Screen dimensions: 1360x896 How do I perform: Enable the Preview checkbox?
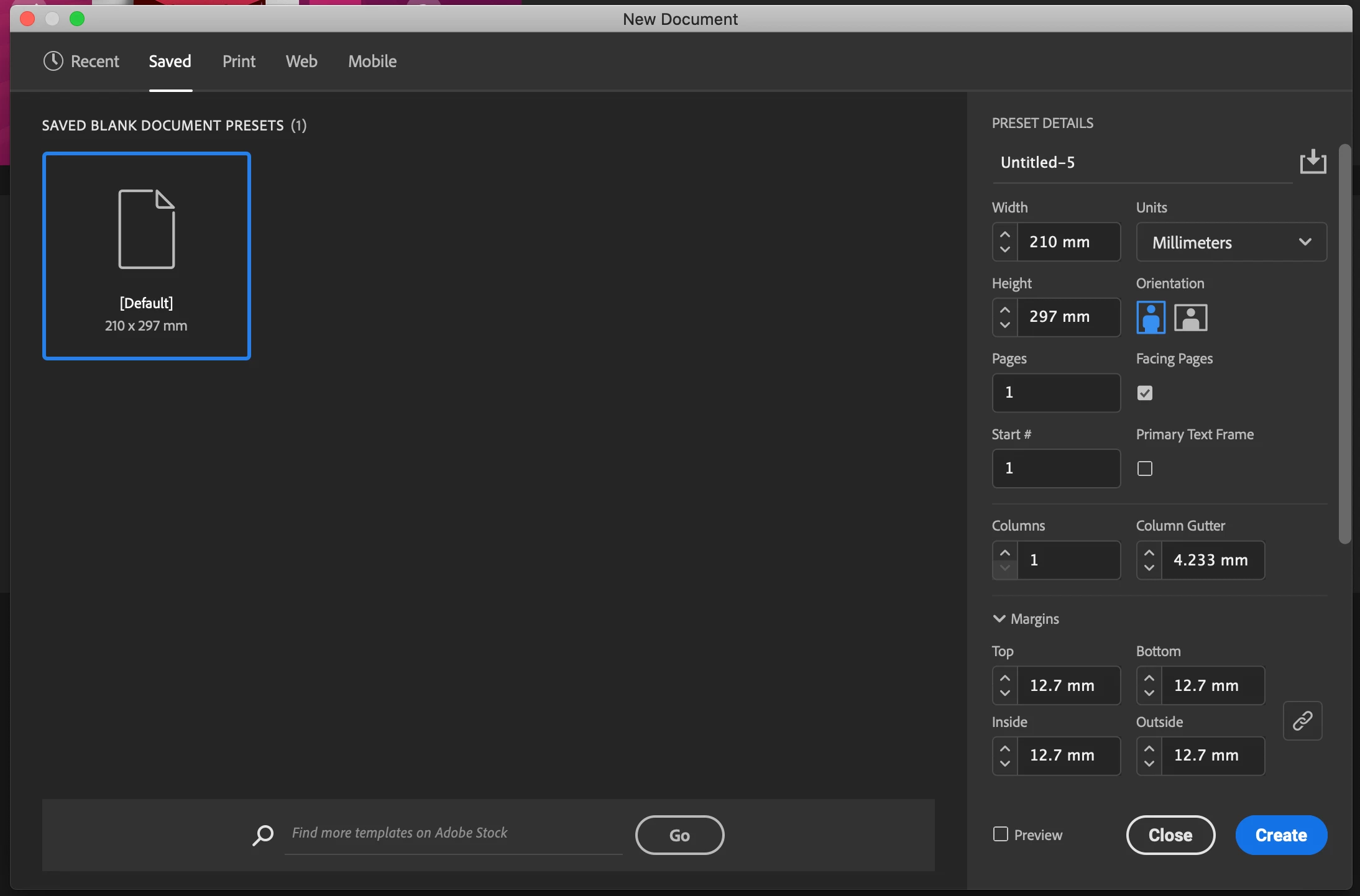tap(1001, 834)
